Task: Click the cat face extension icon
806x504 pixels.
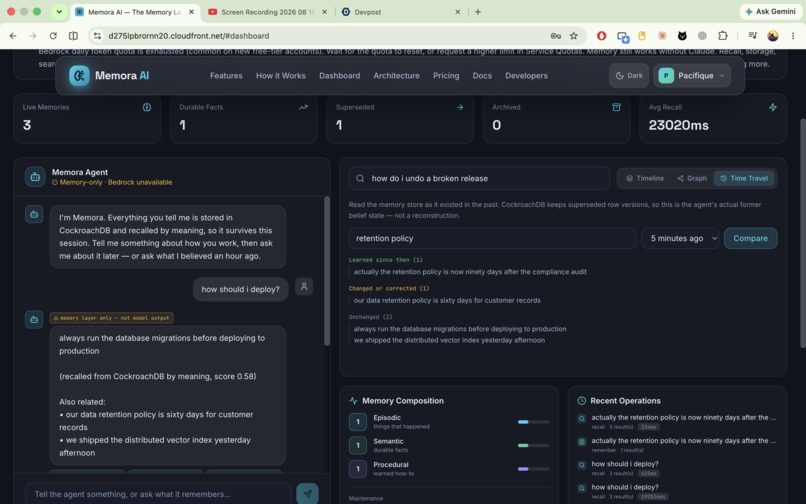Action: (x=682, y=35)
